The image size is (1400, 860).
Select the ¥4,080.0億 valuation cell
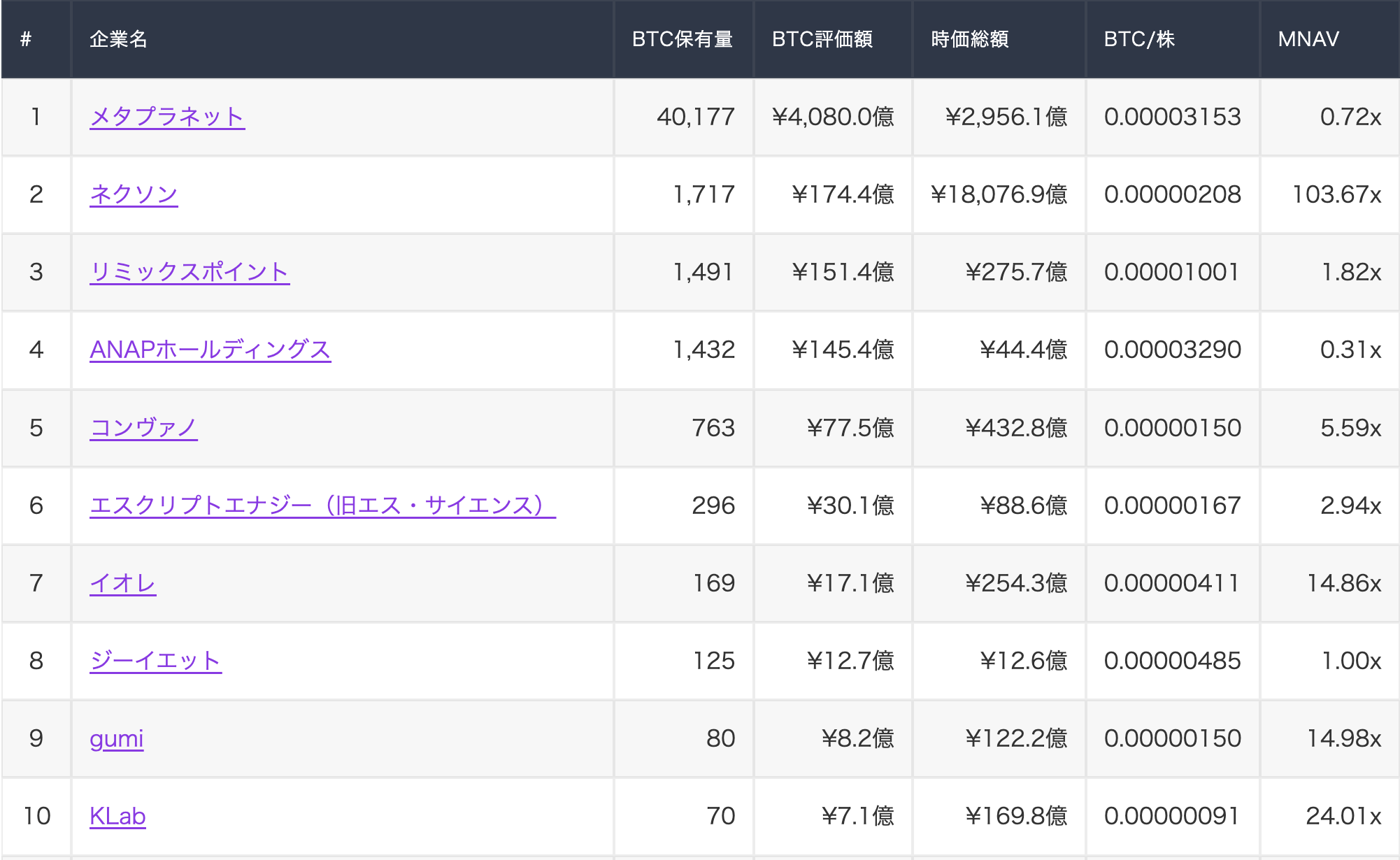[833, 117]
